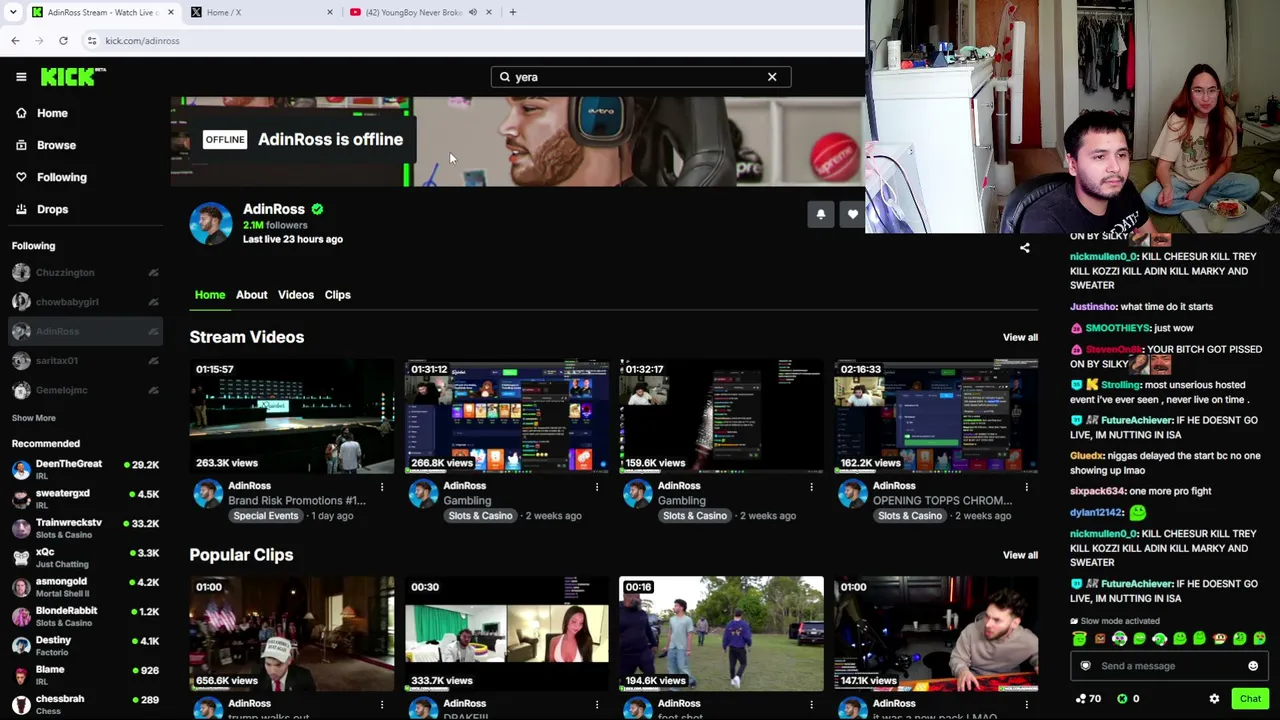Image resolution: width=1280 pixels, height=720 pixels.
Task: Open the 01:31:12 Gambling video thumbnail
Action: pyautogui.click(x=507, y=416)
